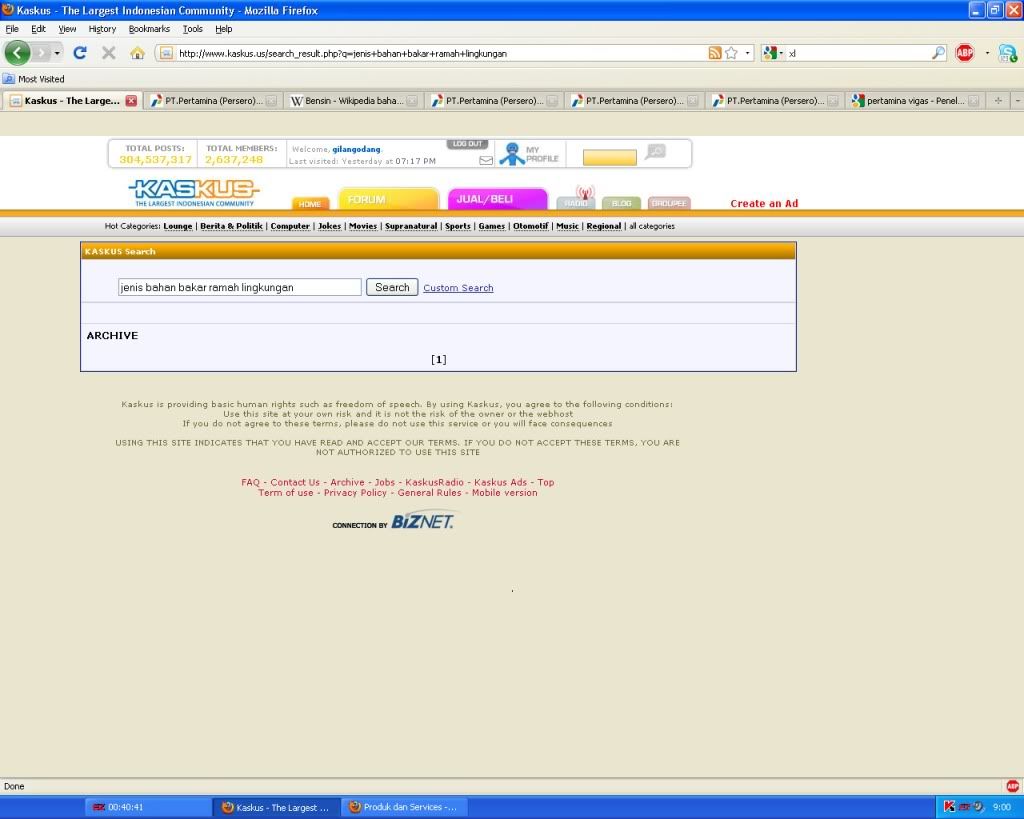The height and width of the screenshot is (819, 1024).
Task: Go back using the green Back arrow
Action: pos(18,53)
